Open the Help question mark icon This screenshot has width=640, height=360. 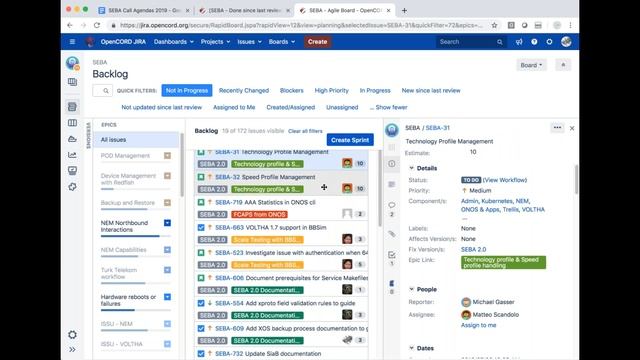[534, 42]
